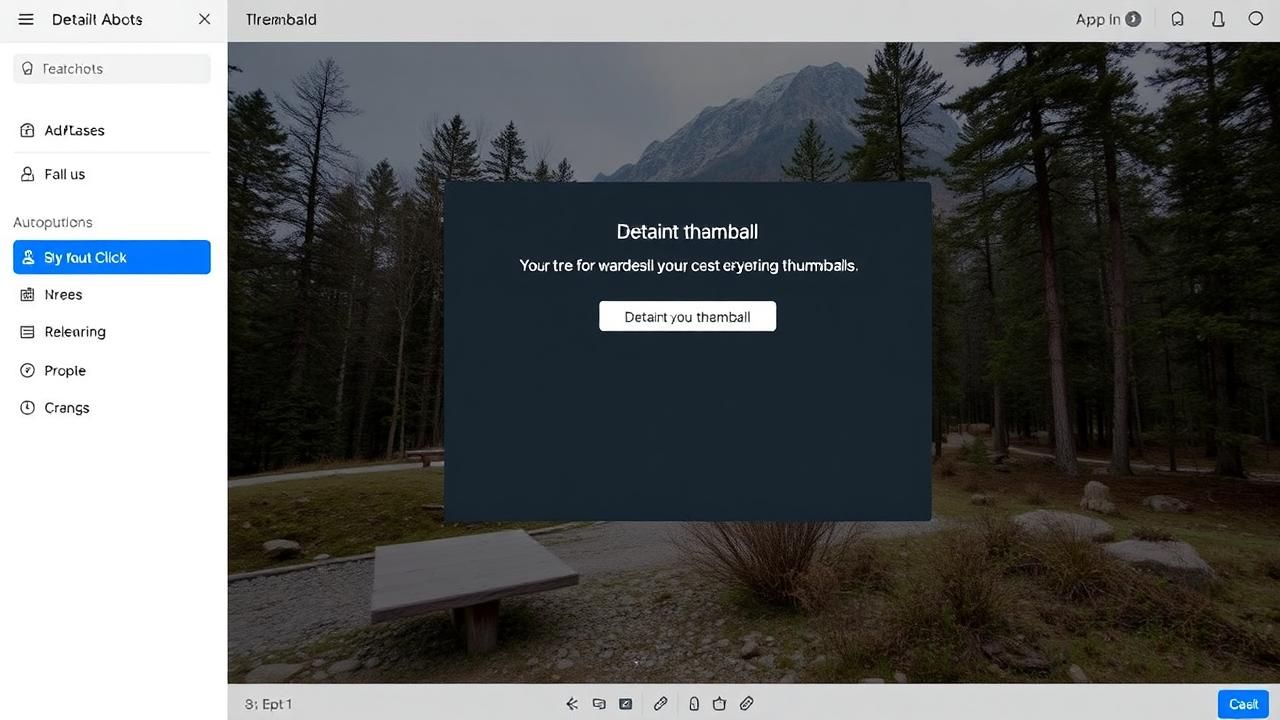Click the back arrow icon in bottom toolbar
1280x720 pixels.
[x=572, y=704]
